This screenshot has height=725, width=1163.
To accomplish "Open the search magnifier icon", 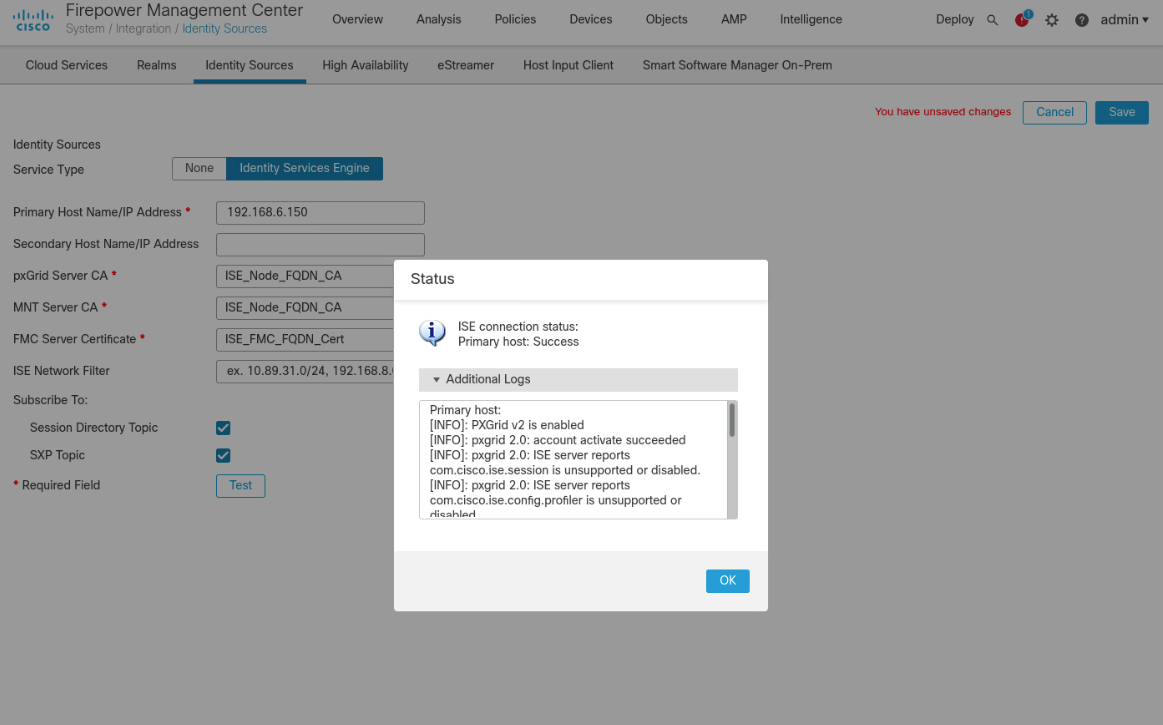I will point(992,20).
